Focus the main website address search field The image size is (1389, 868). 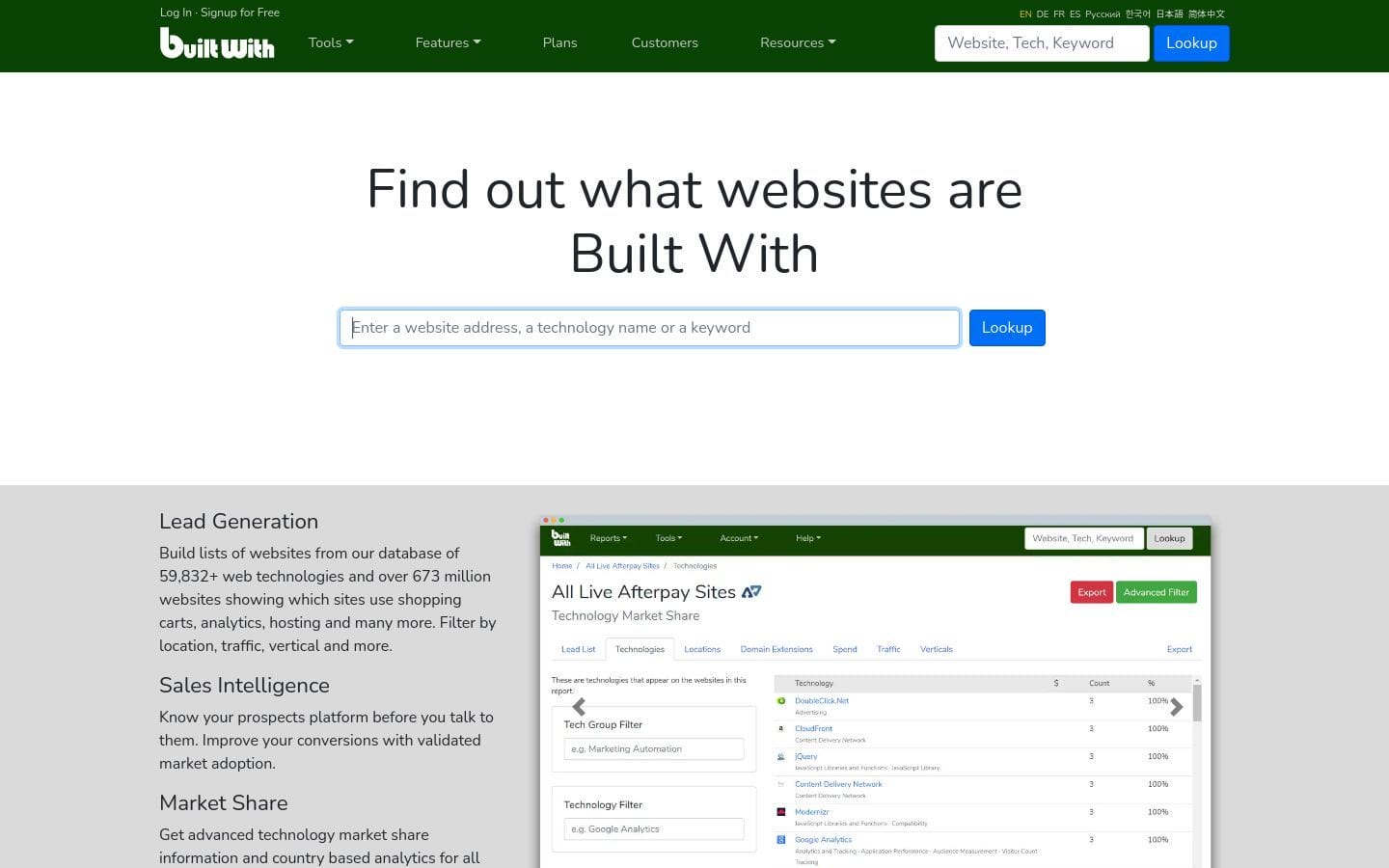[649, 328]
